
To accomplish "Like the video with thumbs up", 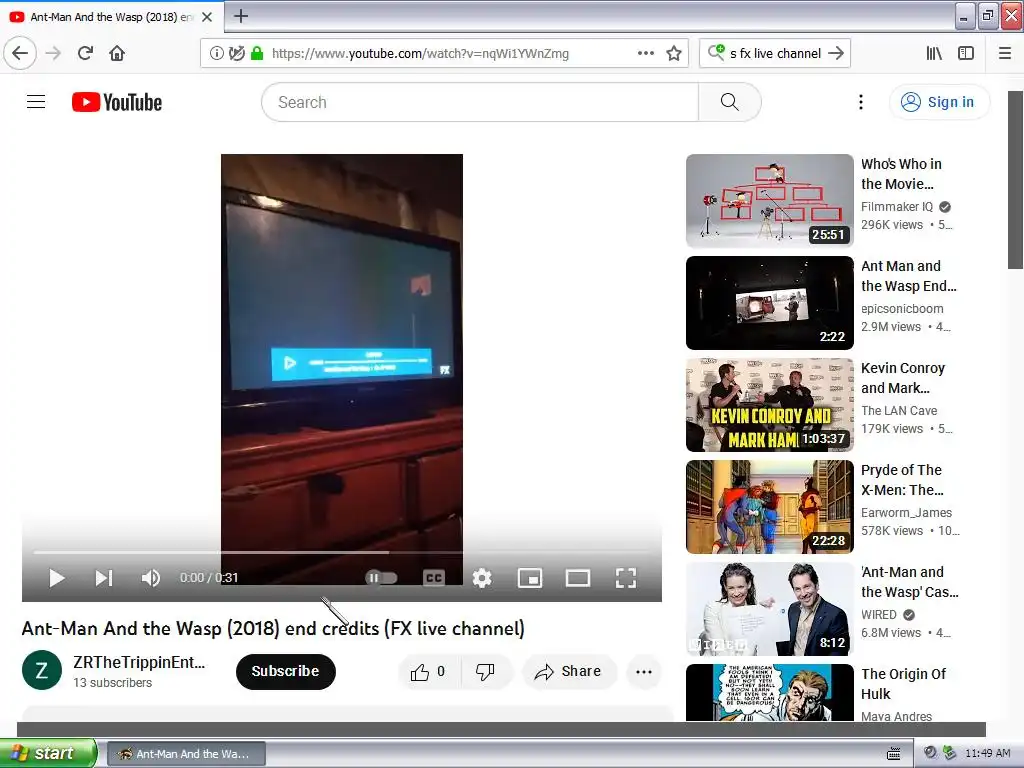I will coord(428,671).
